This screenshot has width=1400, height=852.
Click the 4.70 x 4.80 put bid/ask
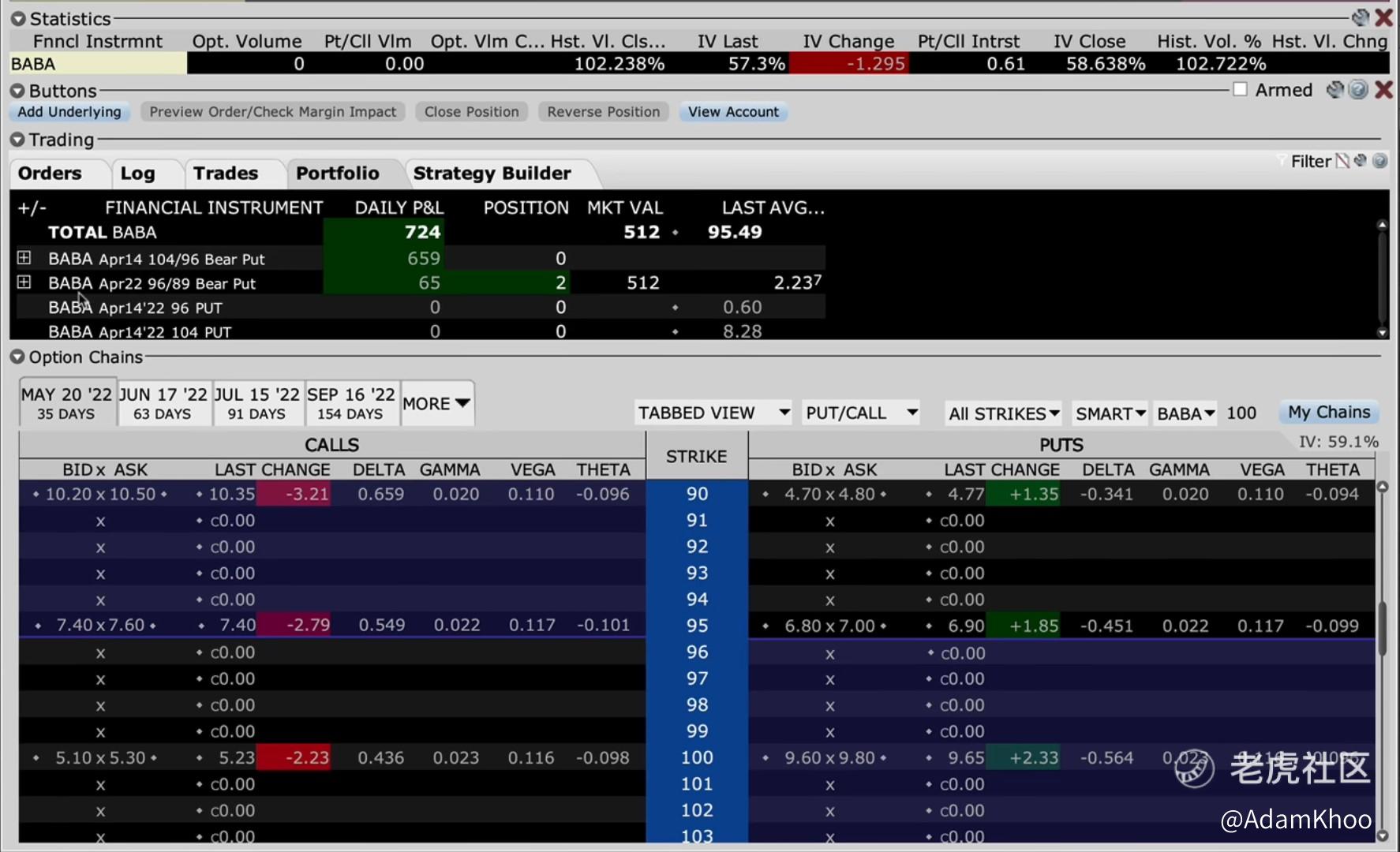(830, 494)
